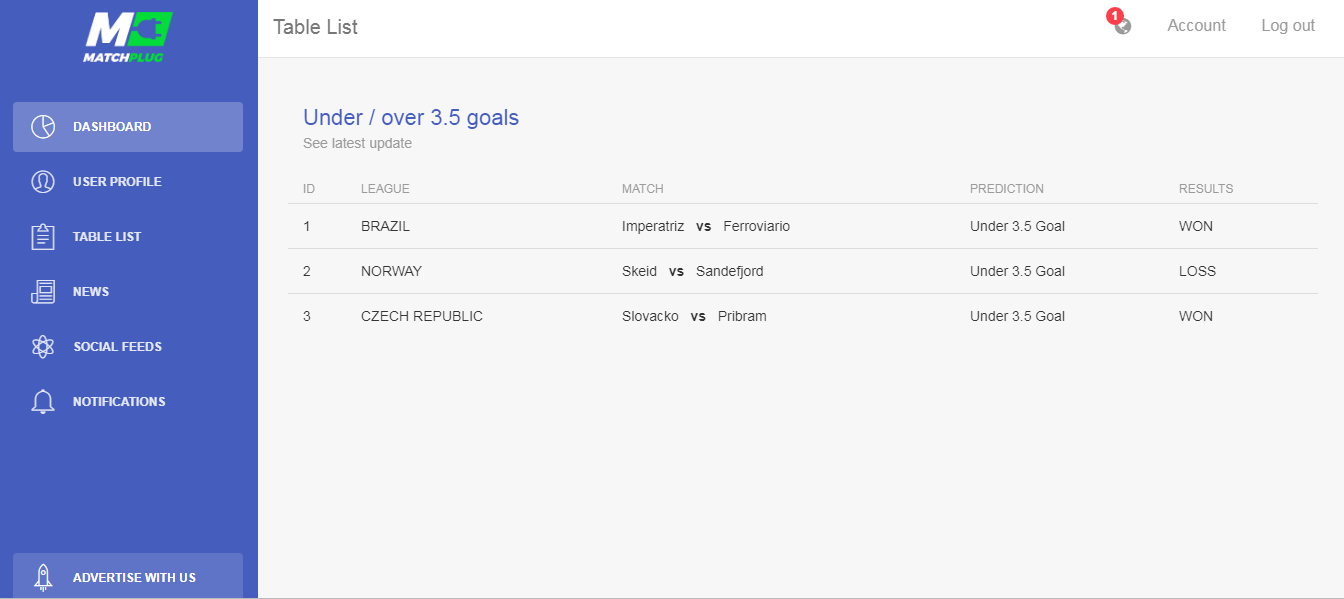Click the Table List clipboard icon
Screen dimensions: 1344x599
click(x=42, y=237)
